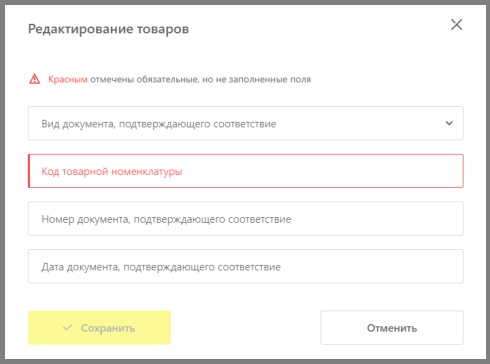Click the red left edge of Код field

(x=29, y=171)
